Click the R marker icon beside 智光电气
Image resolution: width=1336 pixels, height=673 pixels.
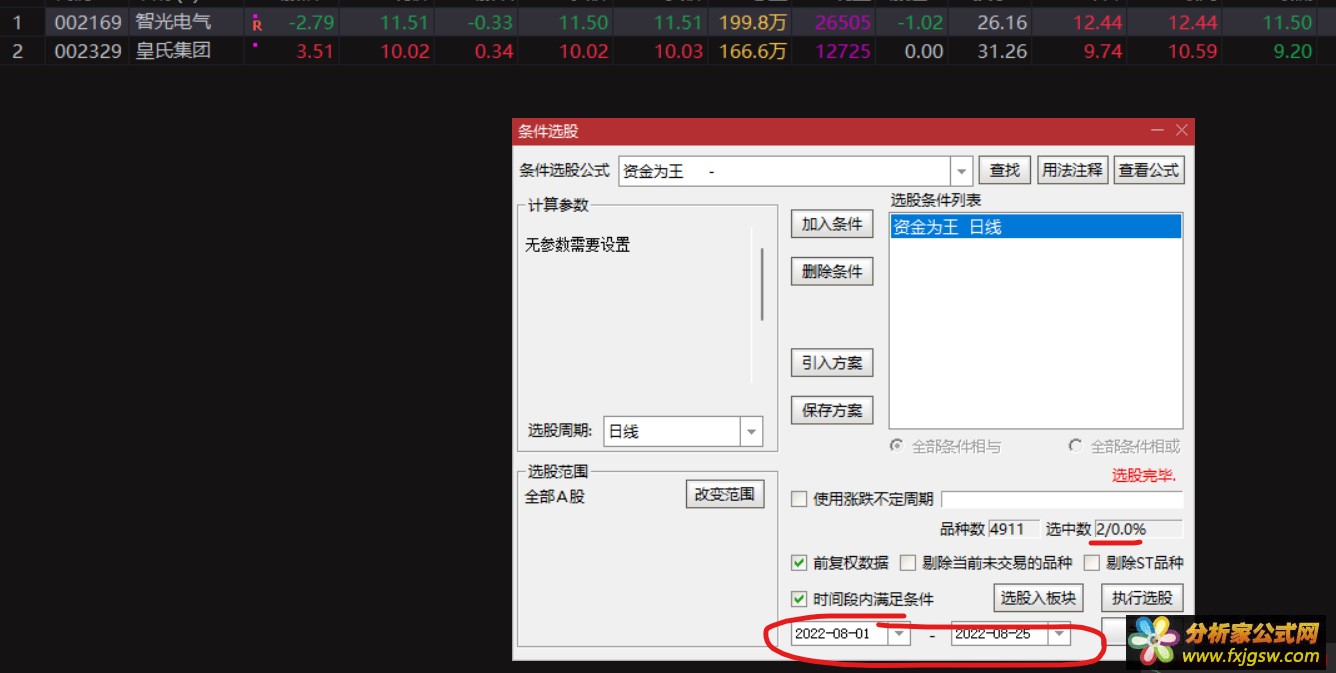pos(257,23)
